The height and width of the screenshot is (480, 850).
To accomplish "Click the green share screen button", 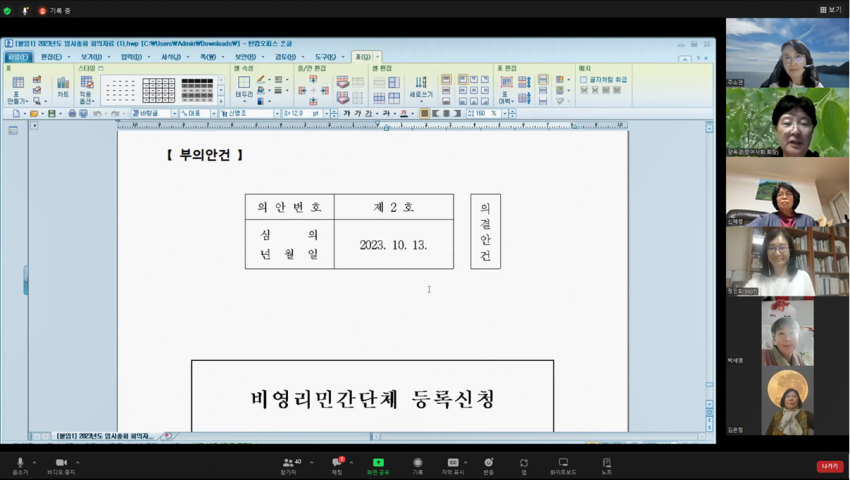I will [378, 463].
